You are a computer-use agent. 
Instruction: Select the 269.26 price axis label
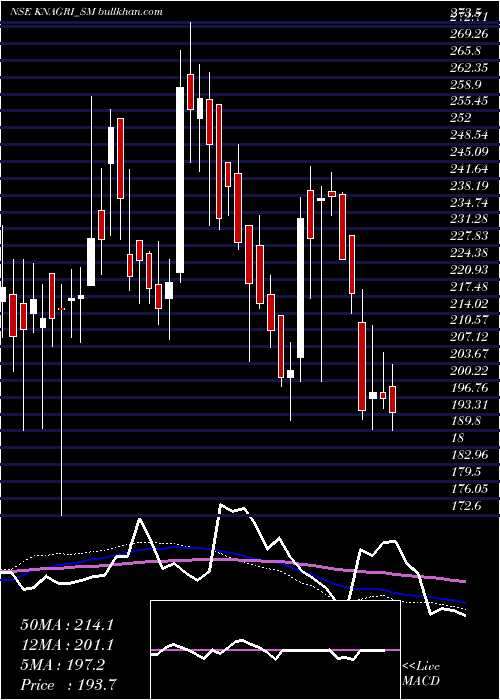(468, 34)
